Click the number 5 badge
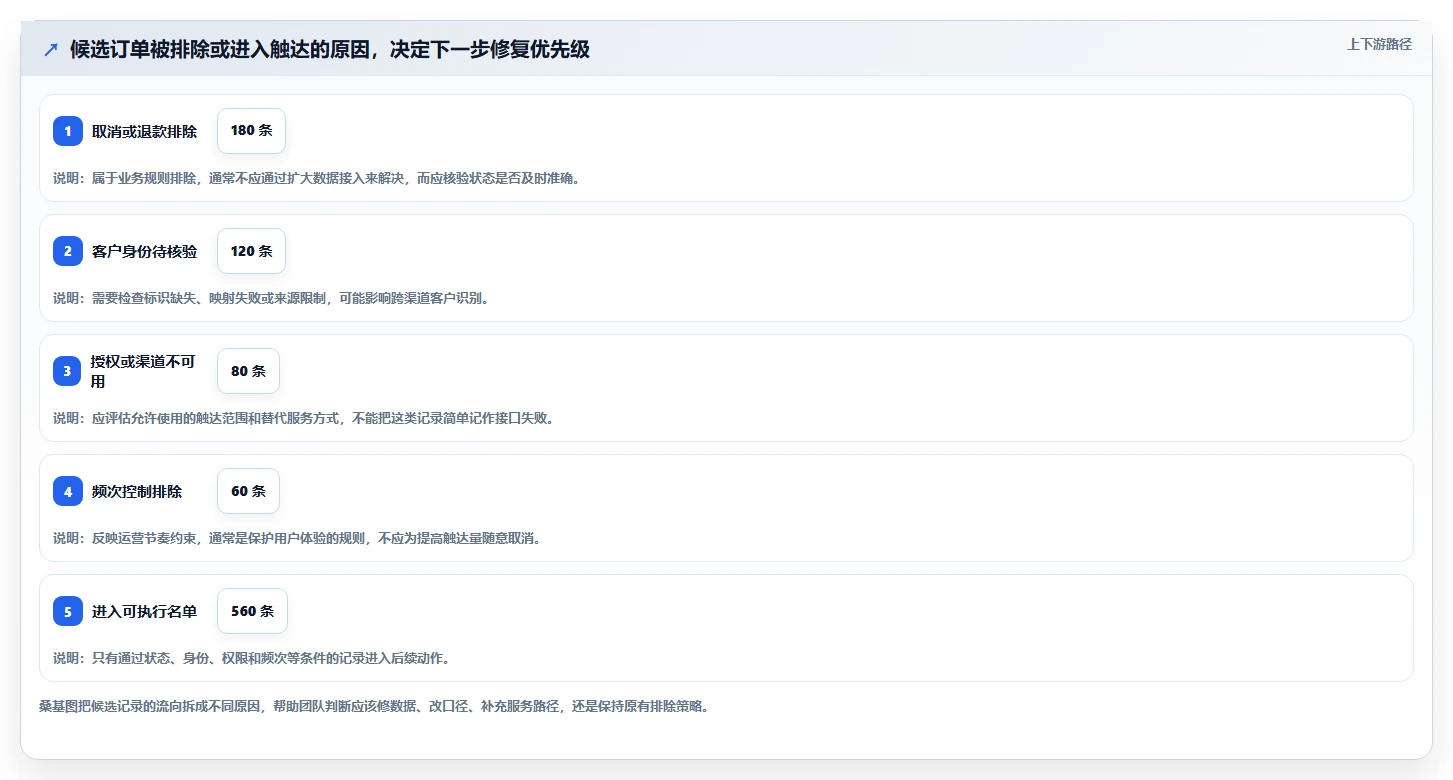This screenshot has width=1453, height=780. click(68, 611)
